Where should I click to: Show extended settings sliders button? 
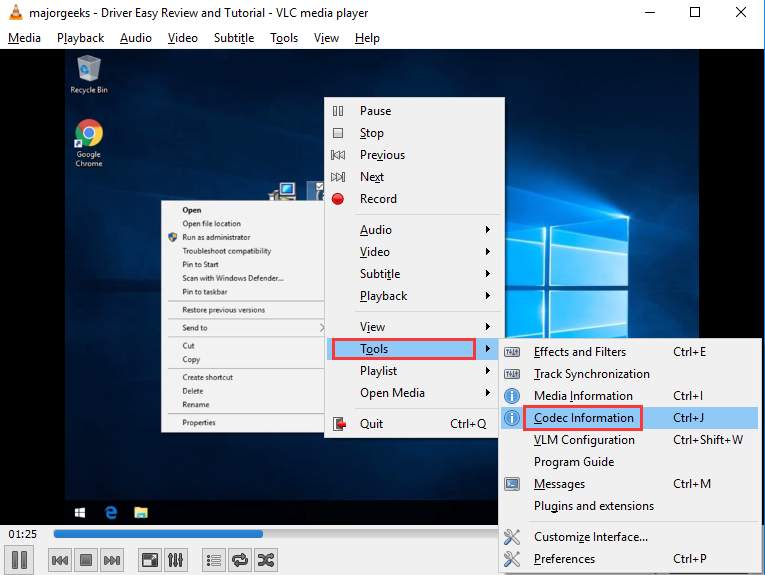176,560
